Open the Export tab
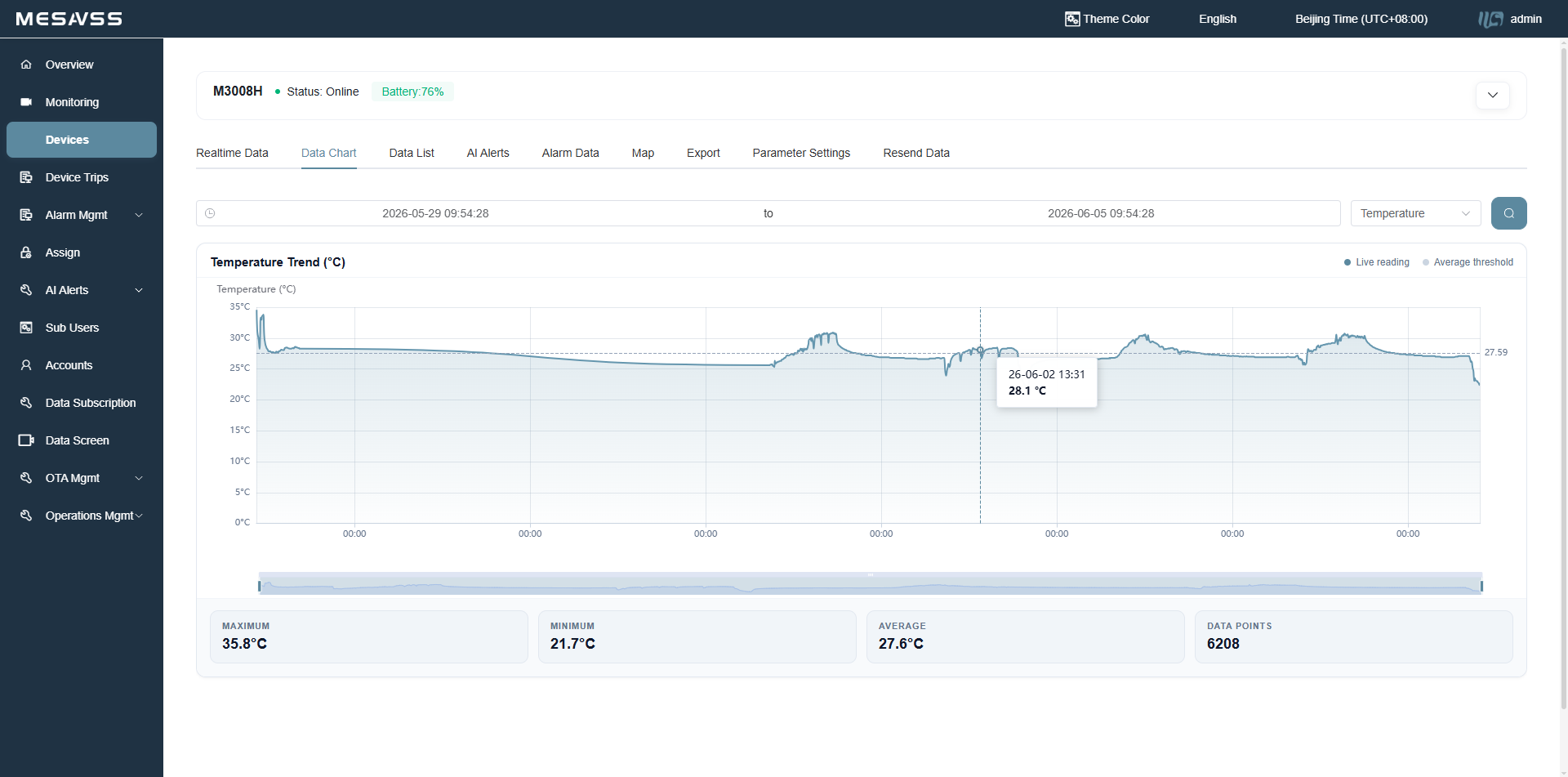The height and width of the screenshot is (777, 1568). [x=703, y=153]
